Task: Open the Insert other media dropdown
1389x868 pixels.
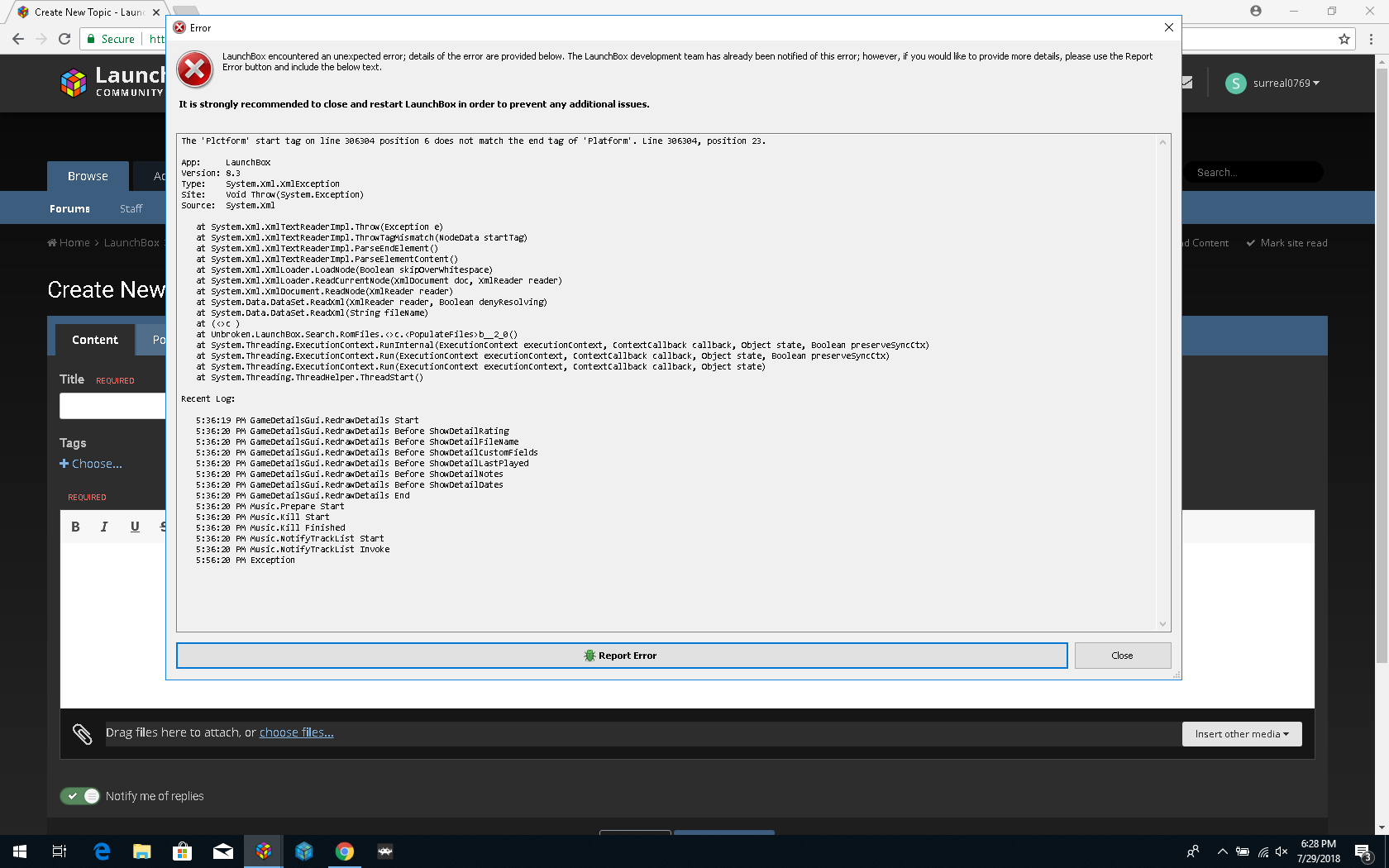Action: [x=1242, y=734]
